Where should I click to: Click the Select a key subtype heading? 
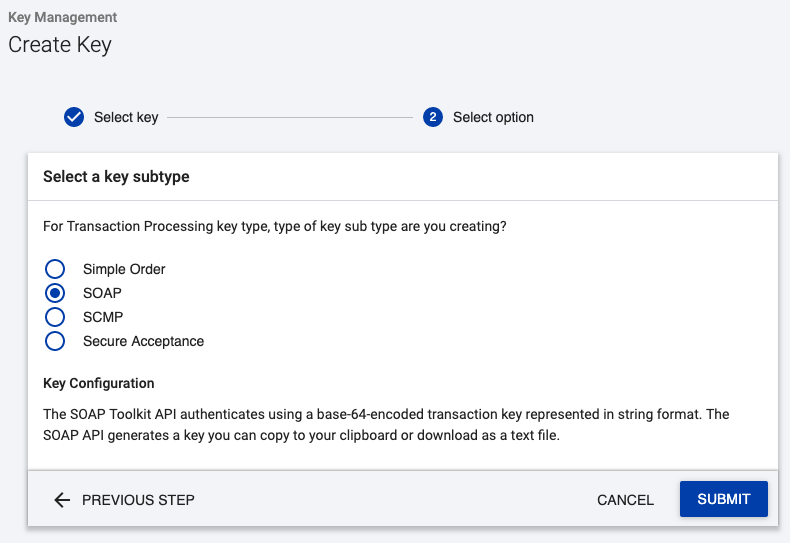click(x=116, y=177)
